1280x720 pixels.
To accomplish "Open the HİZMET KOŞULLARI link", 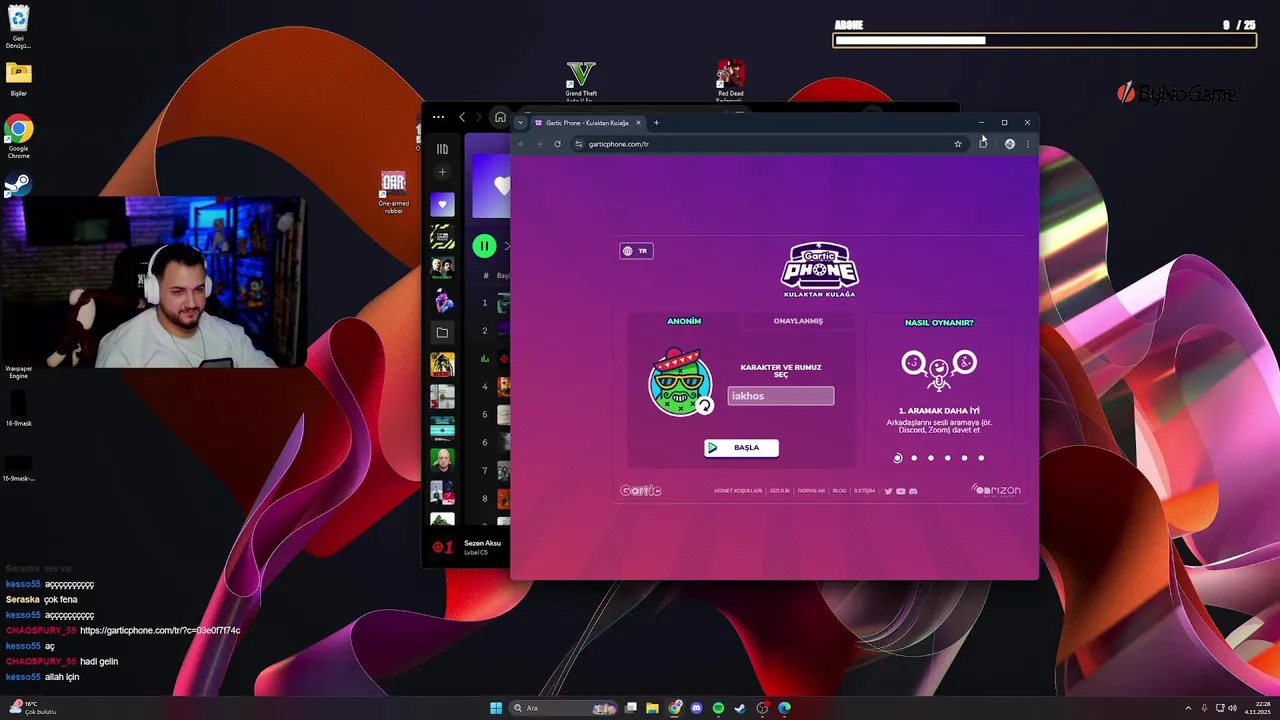I will pyautogui.click(x=738, y=491).
